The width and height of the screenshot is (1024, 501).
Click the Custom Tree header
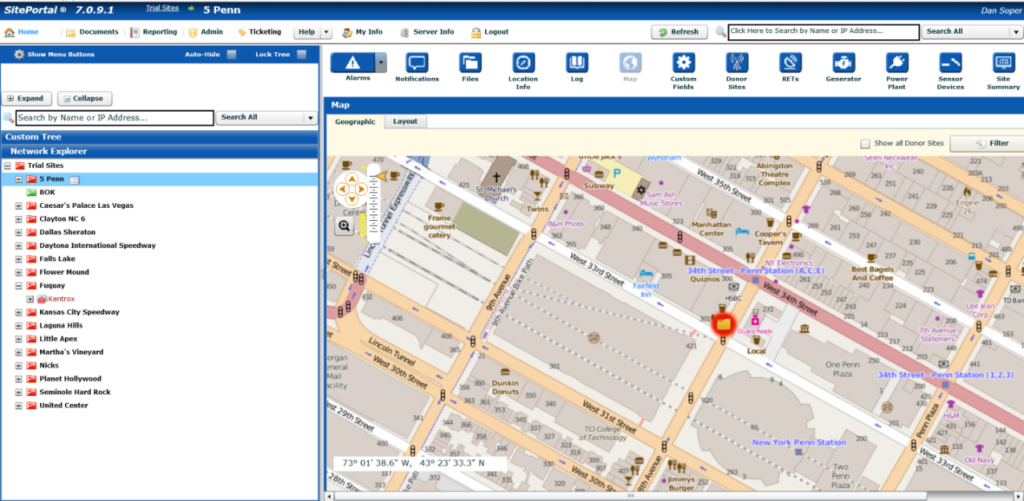click(159, 137)
